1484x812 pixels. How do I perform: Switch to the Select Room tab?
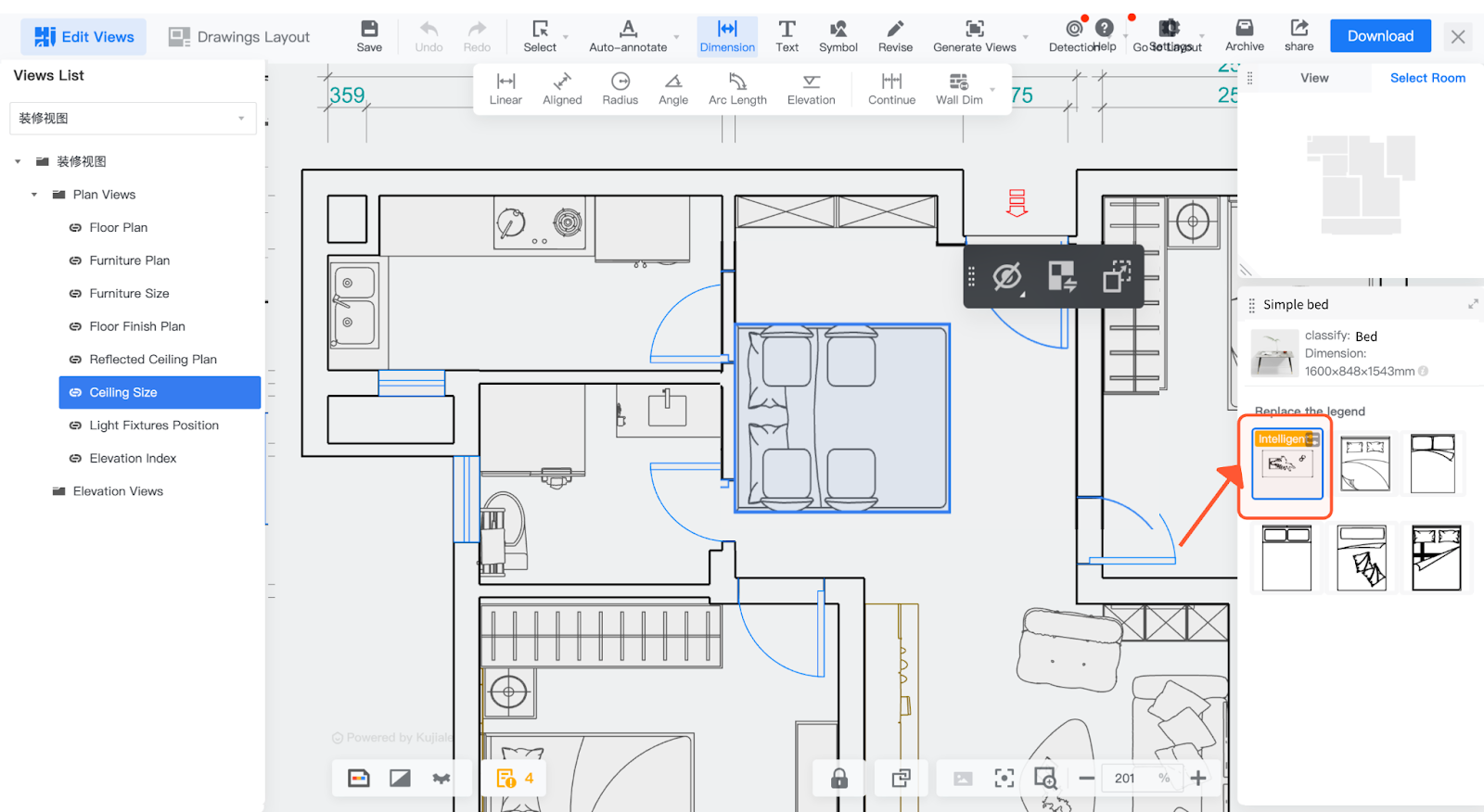[1427, 78]
